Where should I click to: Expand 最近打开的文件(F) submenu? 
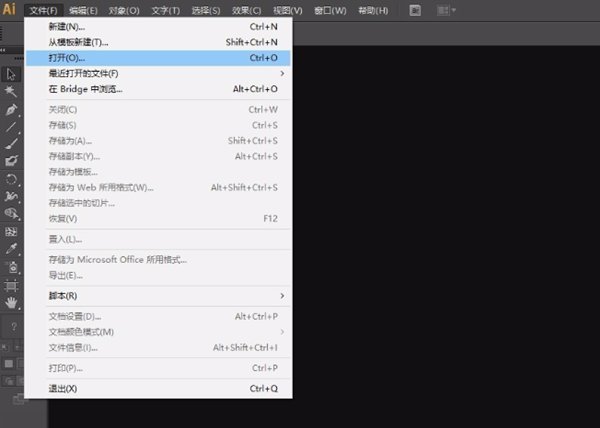(x=158, y=73)
